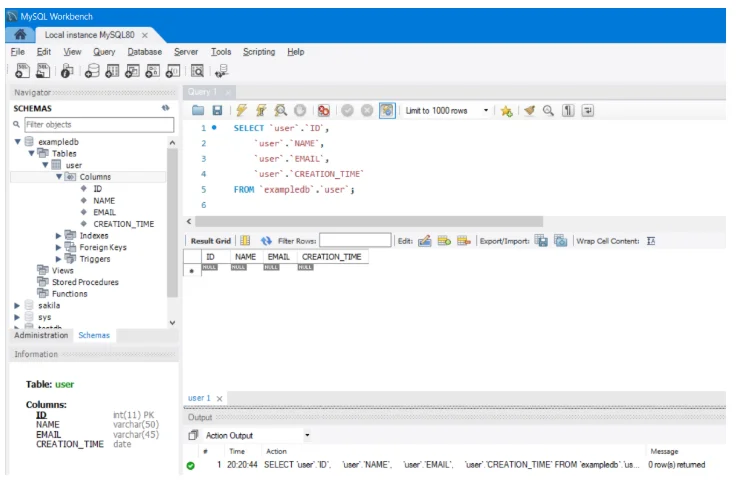Toggle Wrap Cell Content icon
Image resolution: width=737 pixels, height=488 pixels.
pos(651,241)
